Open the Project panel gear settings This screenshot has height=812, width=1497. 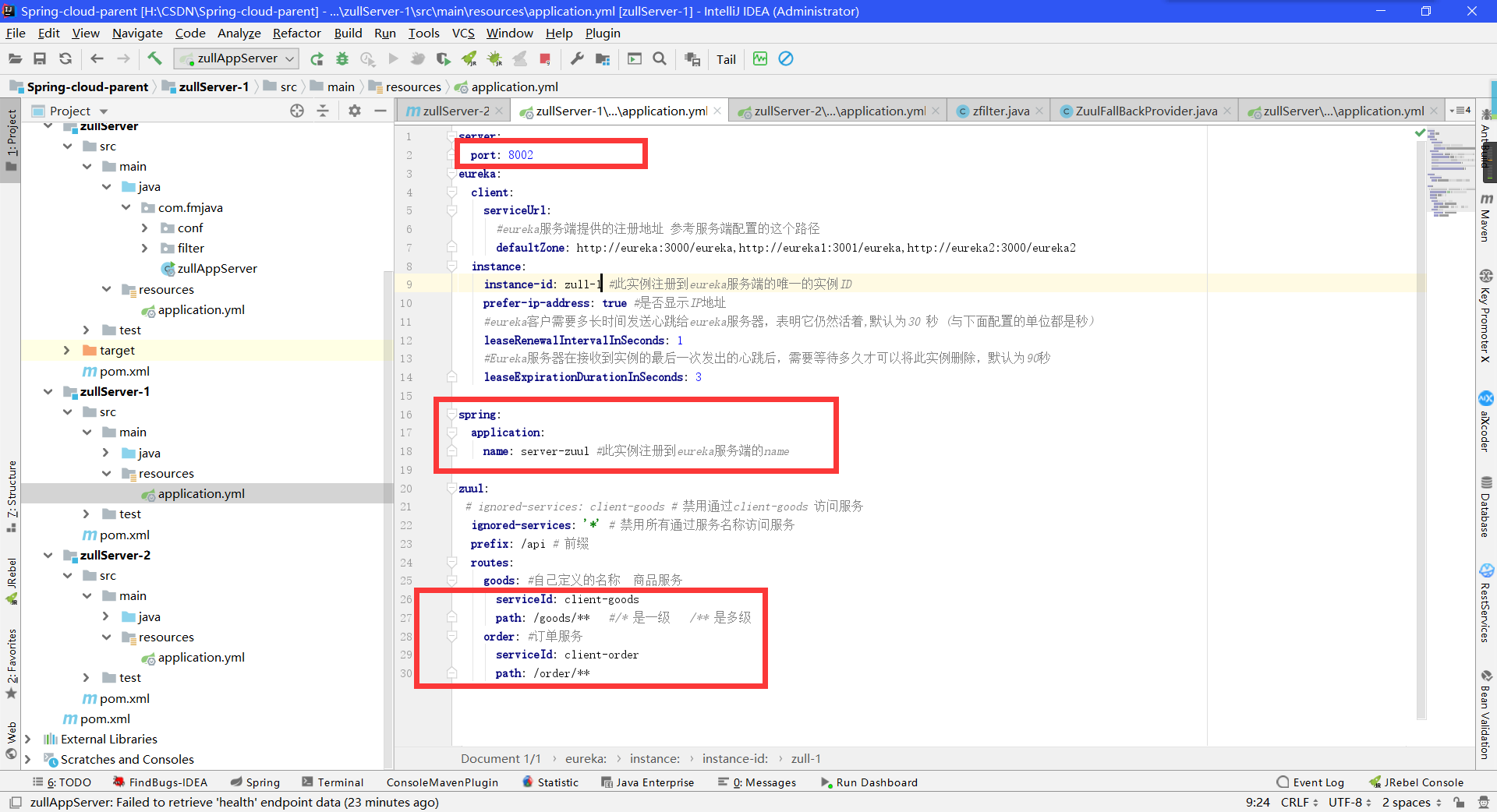pos(355,111)
